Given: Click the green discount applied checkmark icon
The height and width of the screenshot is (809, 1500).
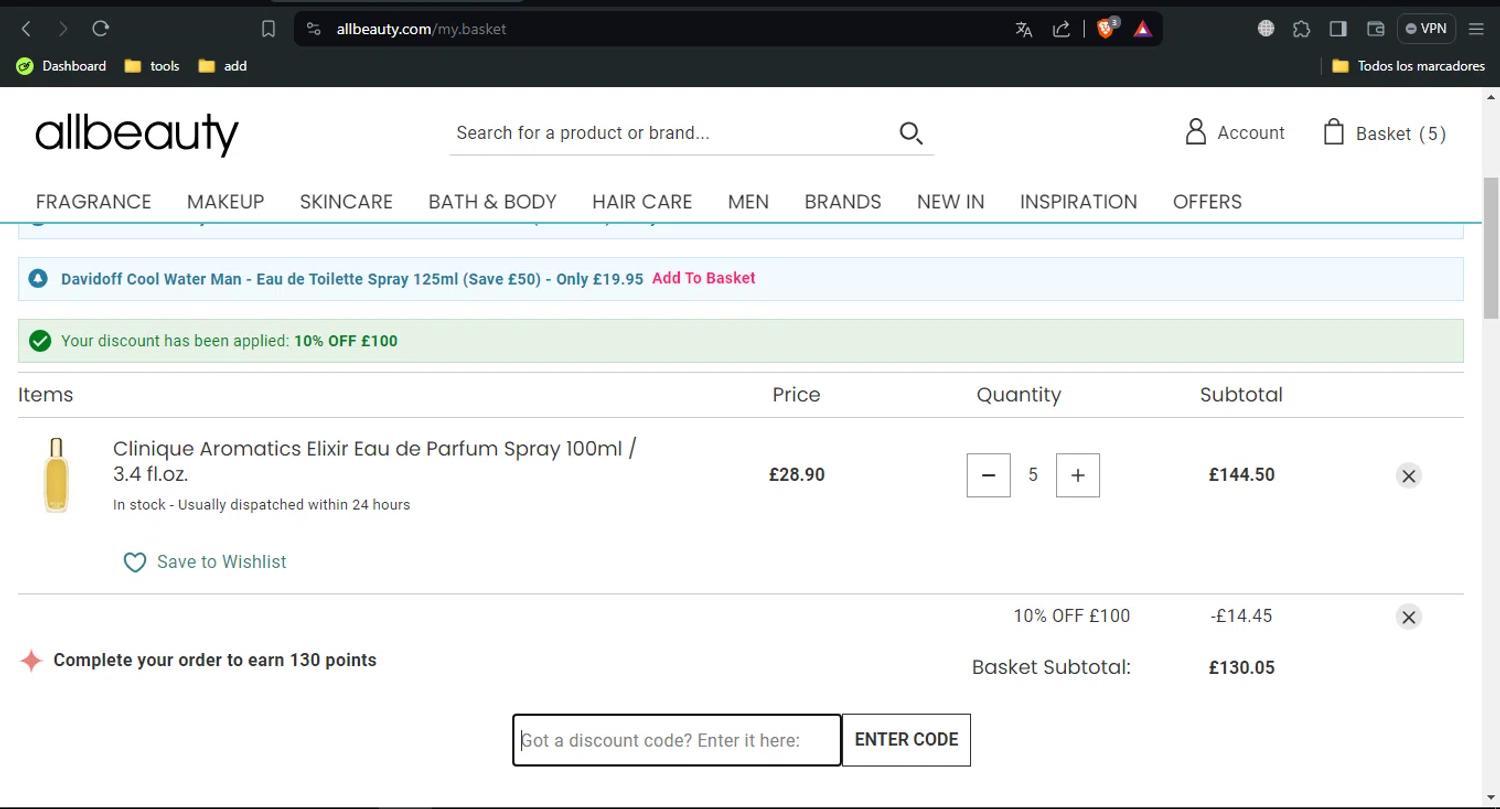Looking at the screenshot, I should [40, 341].
